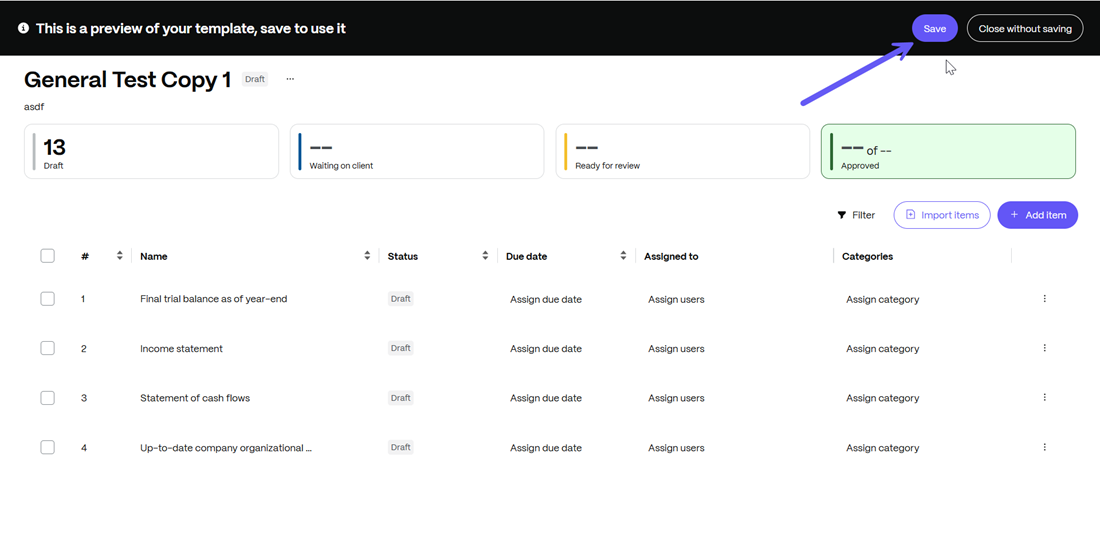Viewport: 1100px width, 543px height.
Task: Assign category for Income statement
Action: click(883, 349)
